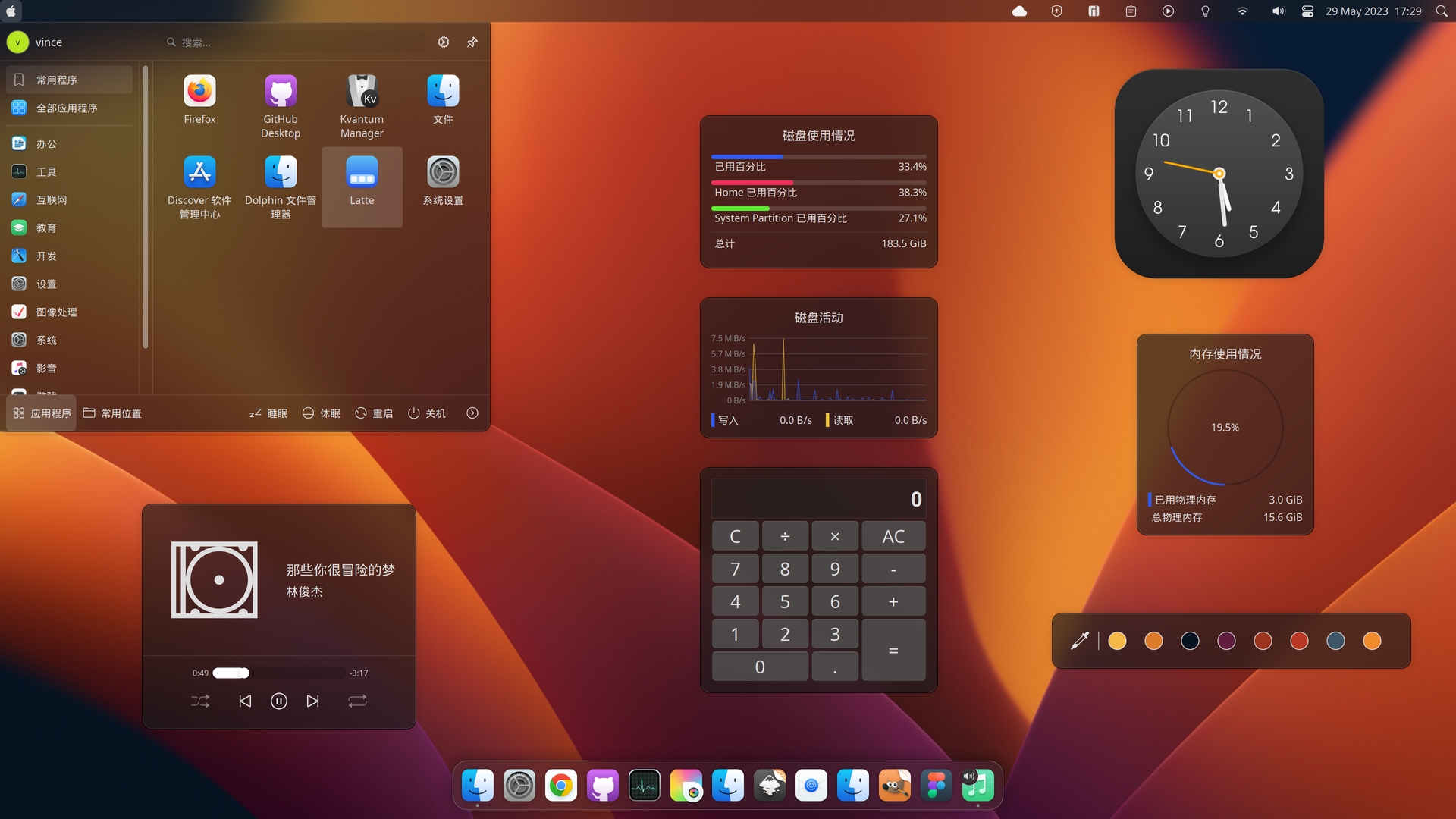This screenshot has width=1456, height=819.
Task: Click the search magnifier in top bar
Action: 1442,11
